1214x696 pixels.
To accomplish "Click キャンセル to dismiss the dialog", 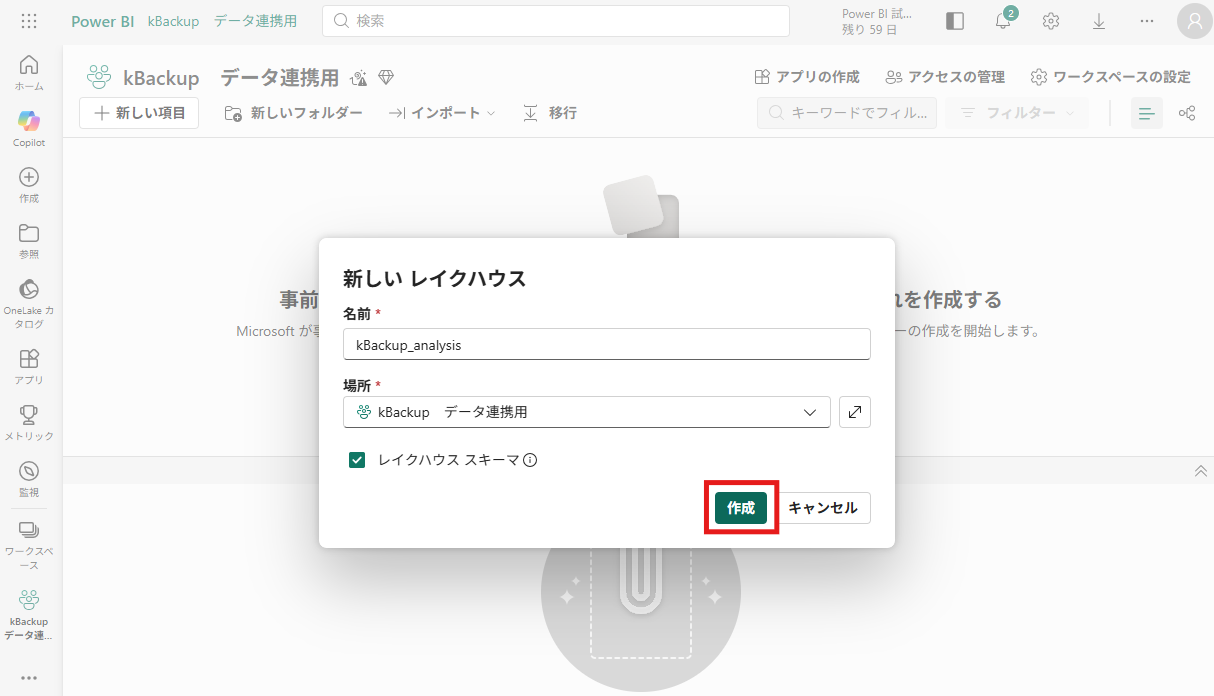I will (x=823, y=508).
